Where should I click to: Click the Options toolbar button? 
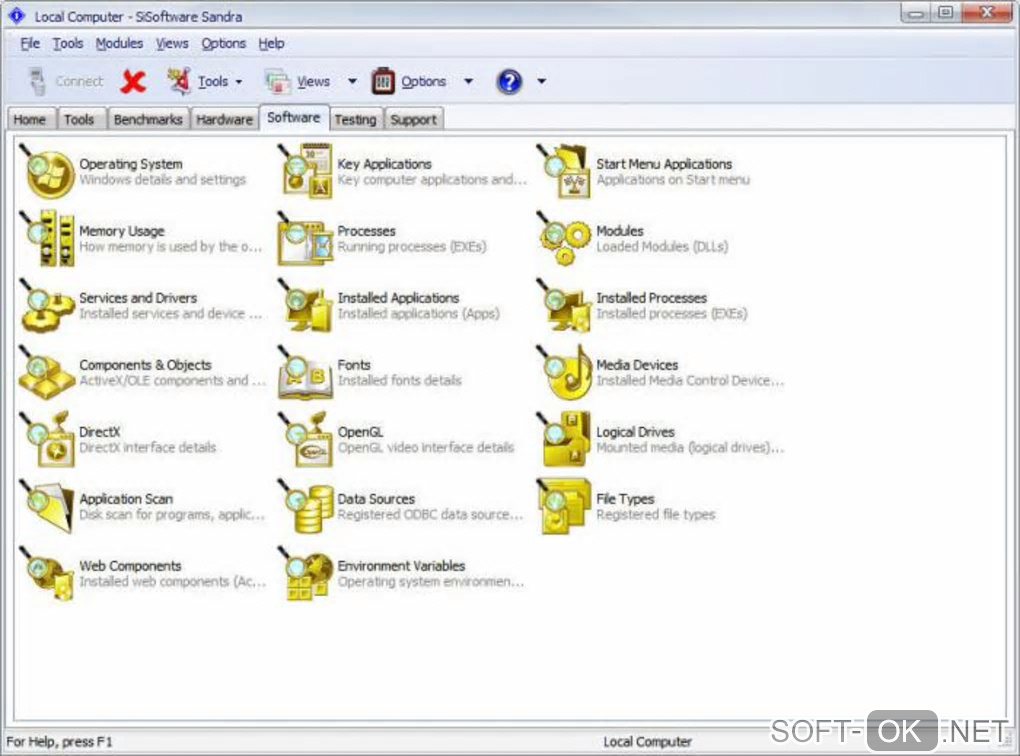(x=409, y=82)
